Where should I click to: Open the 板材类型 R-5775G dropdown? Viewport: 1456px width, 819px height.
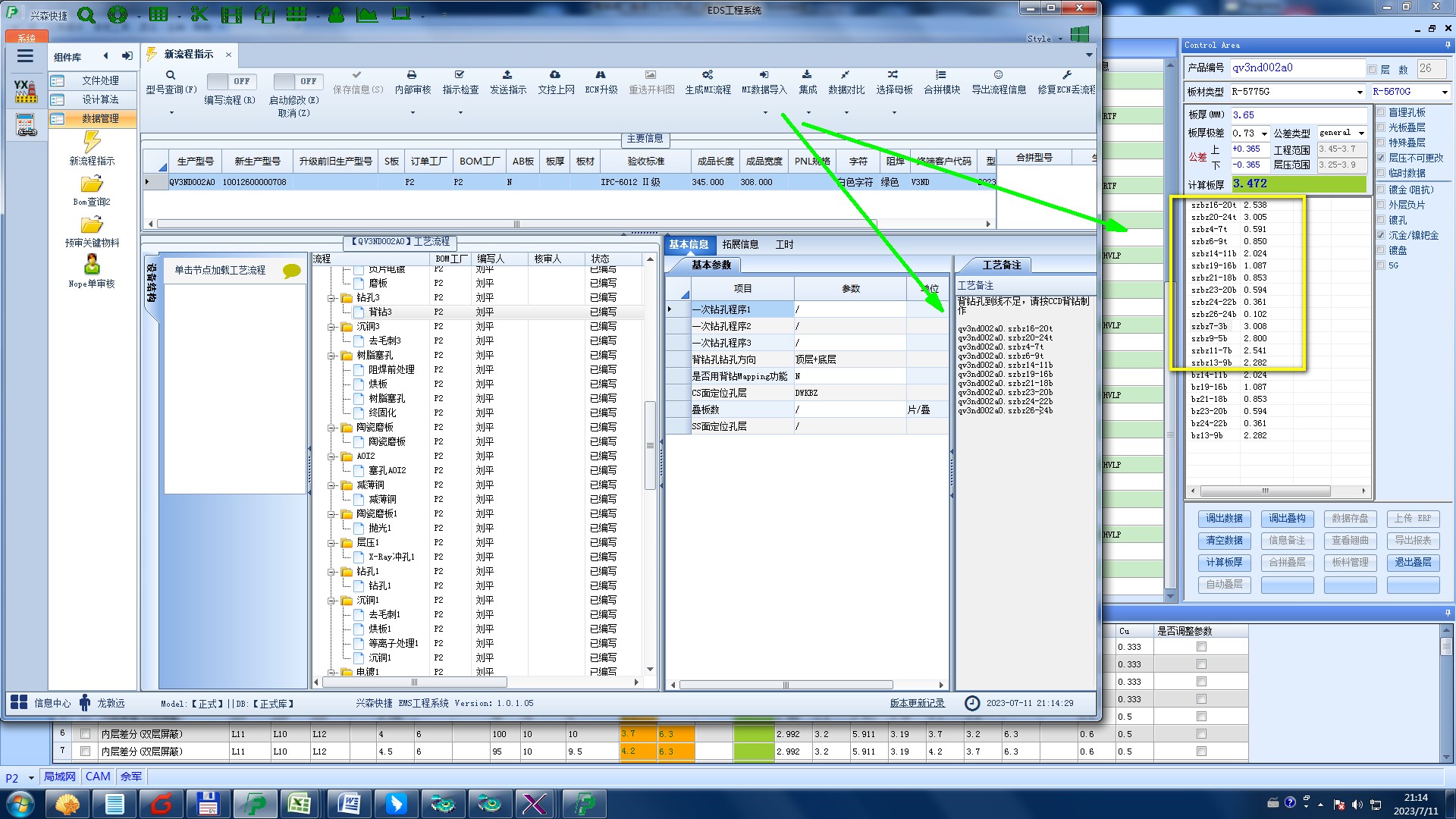click(1359, 92)
